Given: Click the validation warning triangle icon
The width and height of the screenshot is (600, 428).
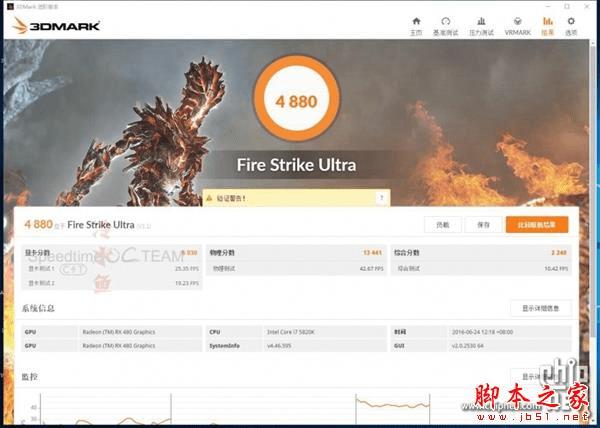Looking at the screenshot, I should [209, 198].
